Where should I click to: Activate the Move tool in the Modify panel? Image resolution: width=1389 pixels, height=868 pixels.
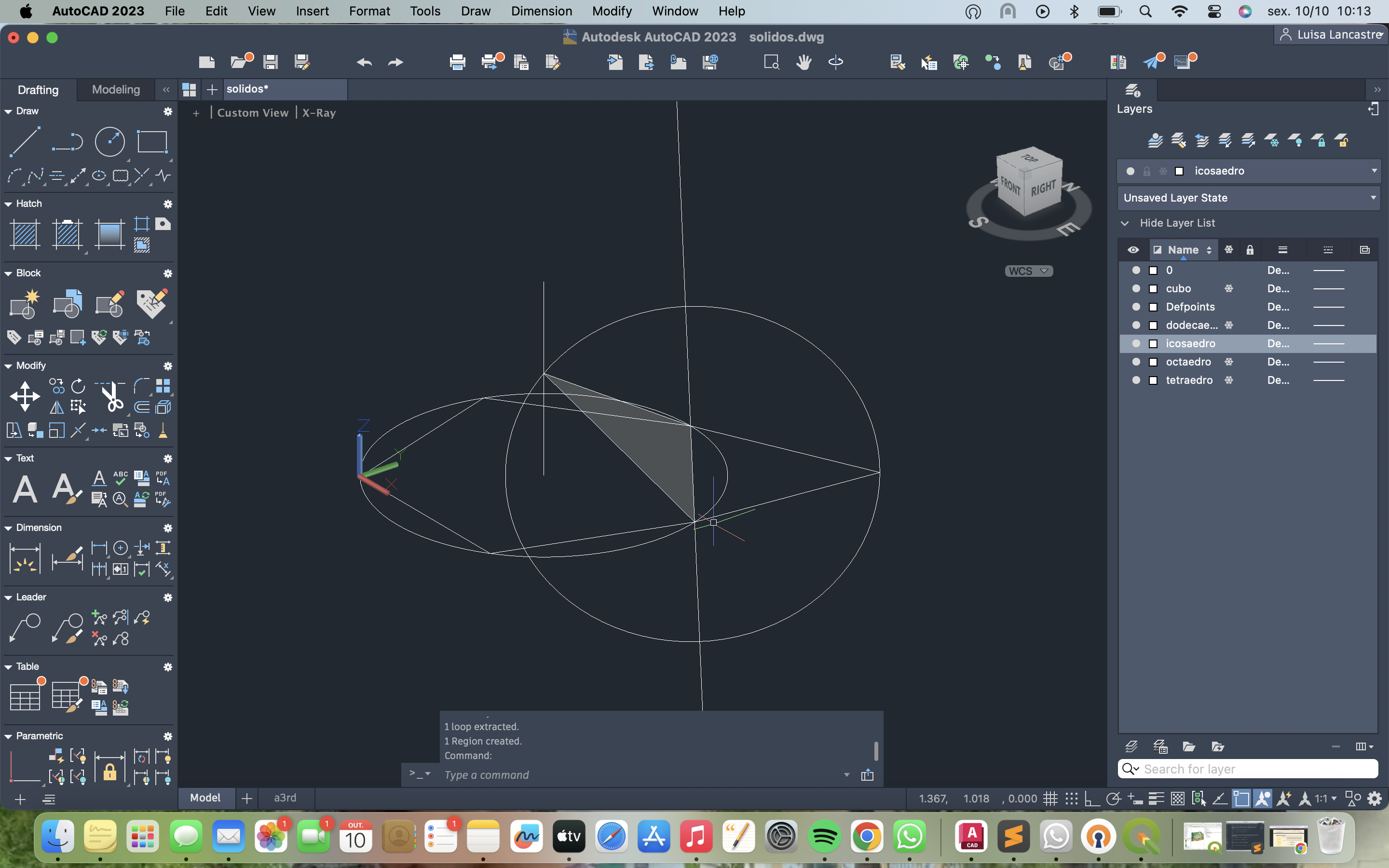(25, 396)
